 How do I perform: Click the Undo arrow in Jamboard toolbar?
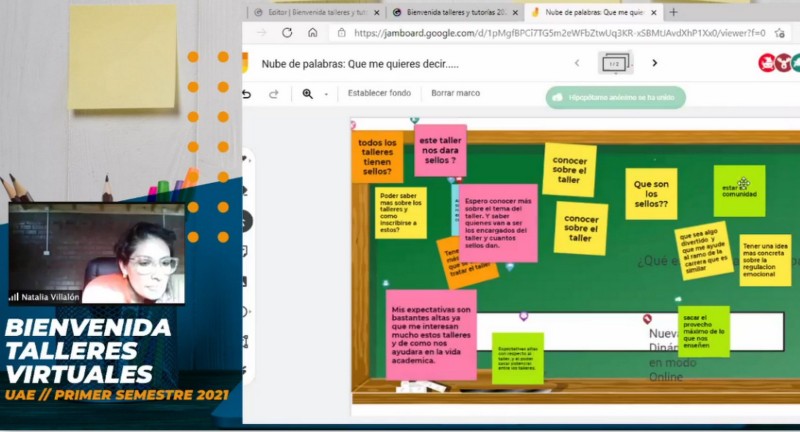pos(247,94)
